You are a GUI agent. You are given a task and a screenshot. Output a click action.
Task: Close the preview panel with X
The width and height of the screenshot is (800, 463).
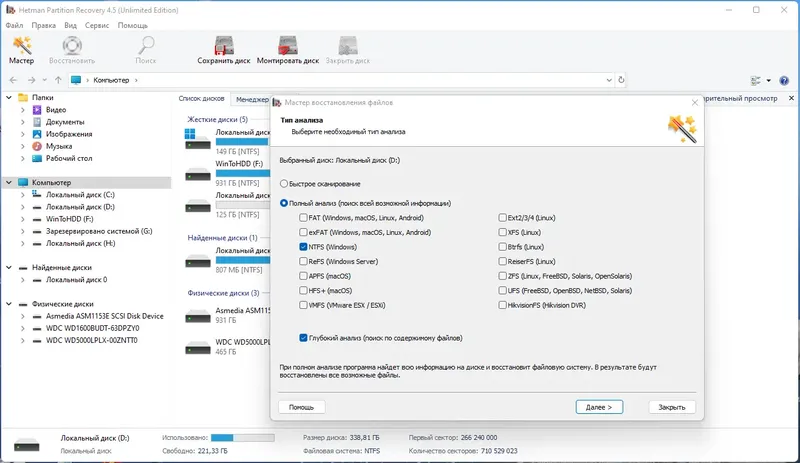click(791, 98)
